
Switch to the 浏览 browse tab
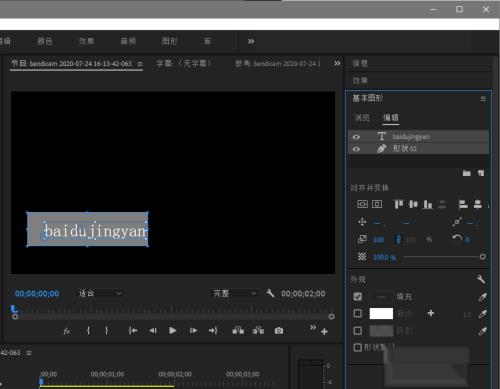362,117
